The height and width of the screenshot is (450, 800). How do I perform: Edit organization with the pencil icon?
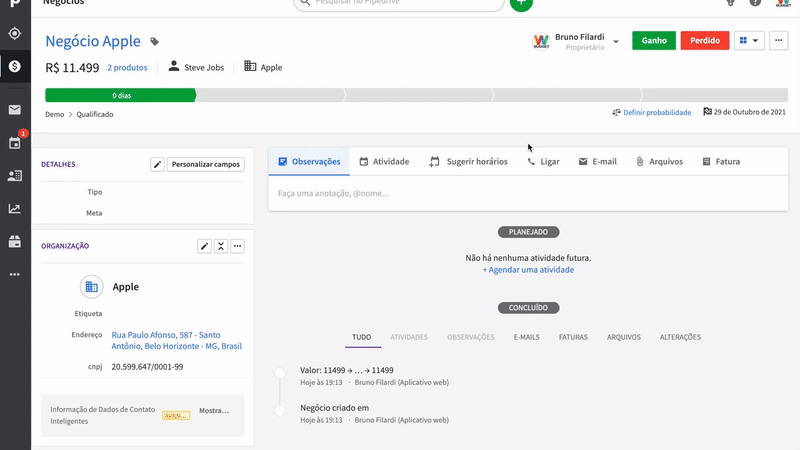point(204,246)
